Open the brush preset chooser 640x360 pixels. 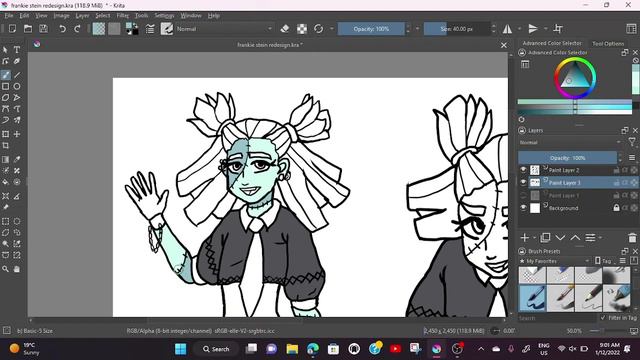[x=167, y=29]
